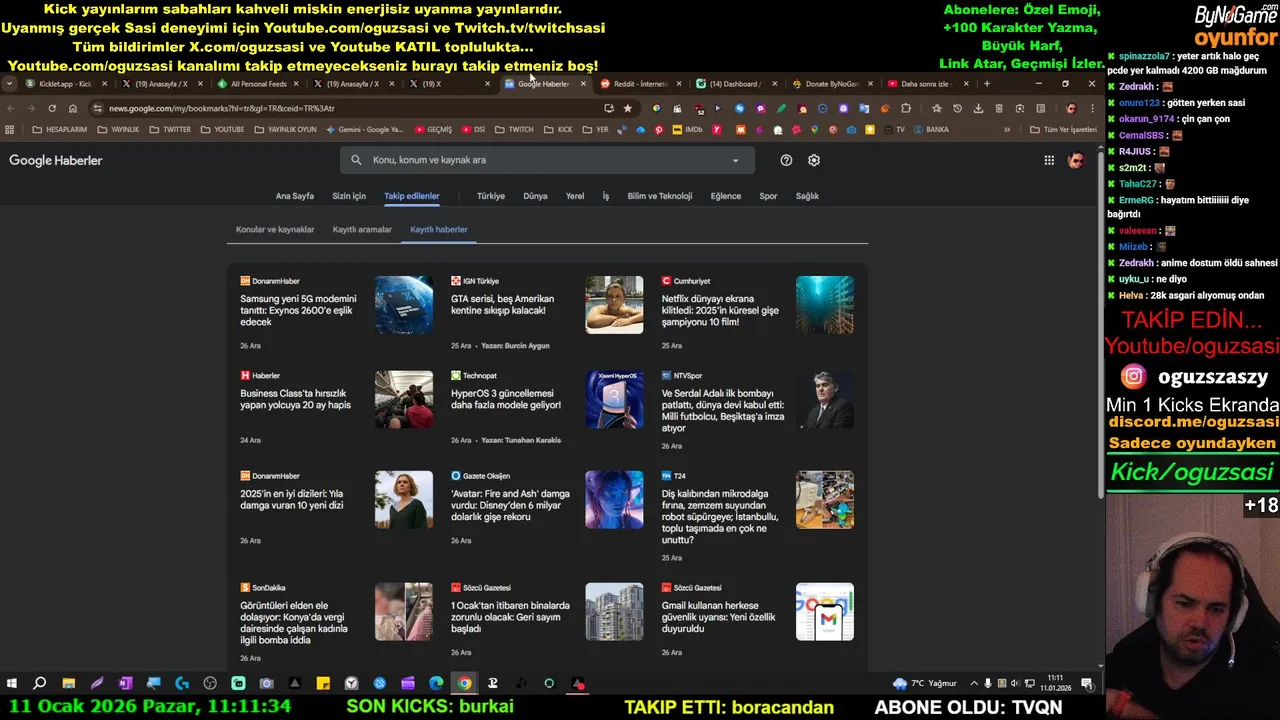Switch to Konular ve kaynaklar tab
The width and height of the screenshot is (1280, 720).
pos(275,229)
